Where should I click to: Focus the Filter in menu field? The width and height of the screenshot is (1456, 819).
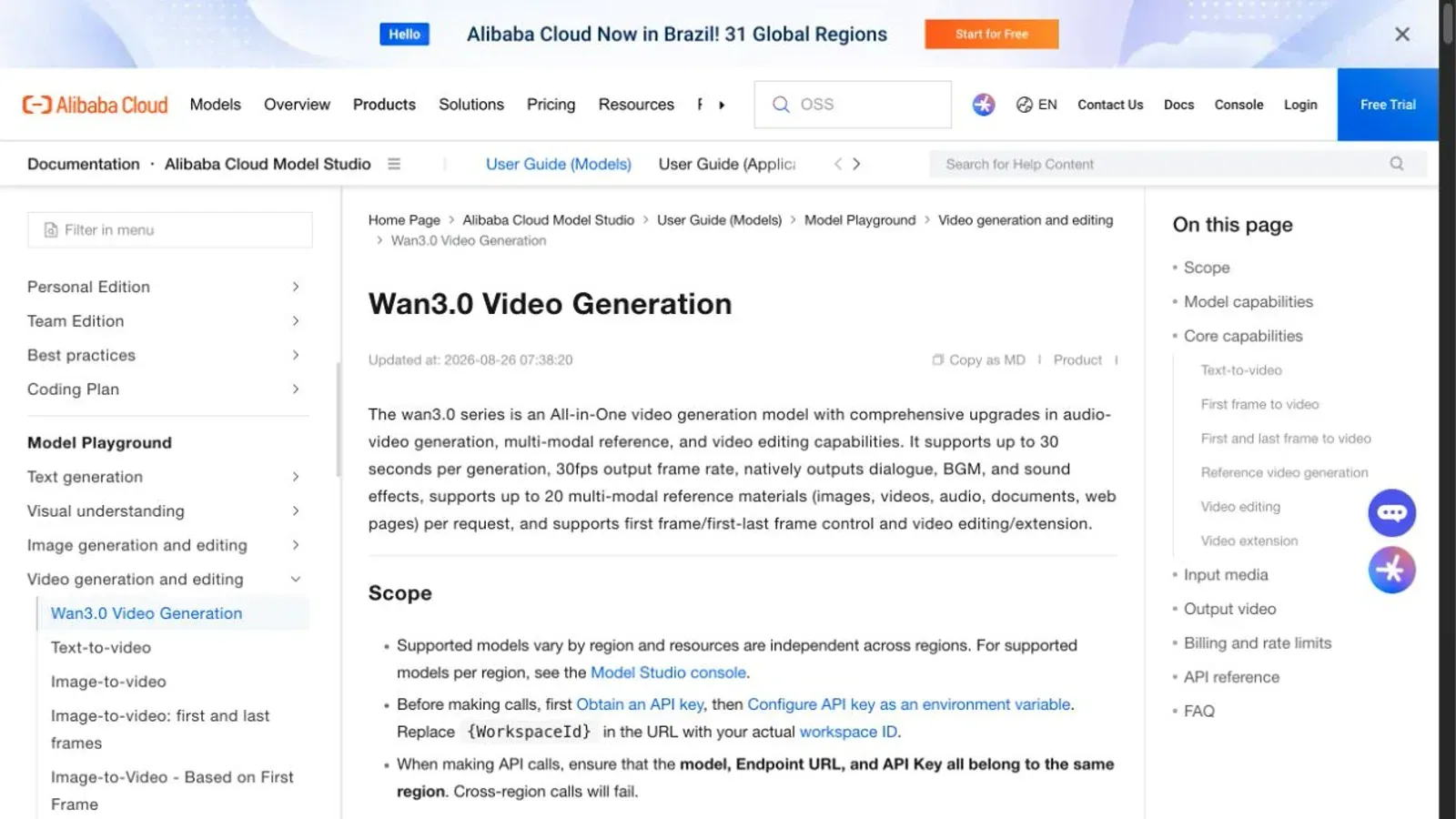(170, 230)
